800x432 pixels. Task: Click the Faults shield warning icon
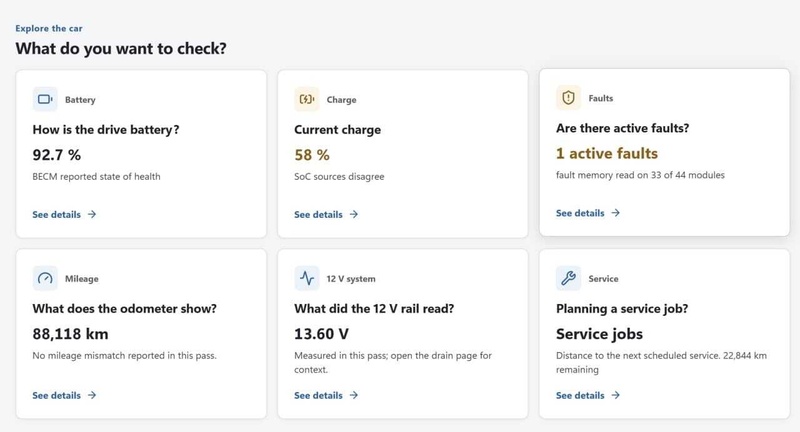click(568, 97)
